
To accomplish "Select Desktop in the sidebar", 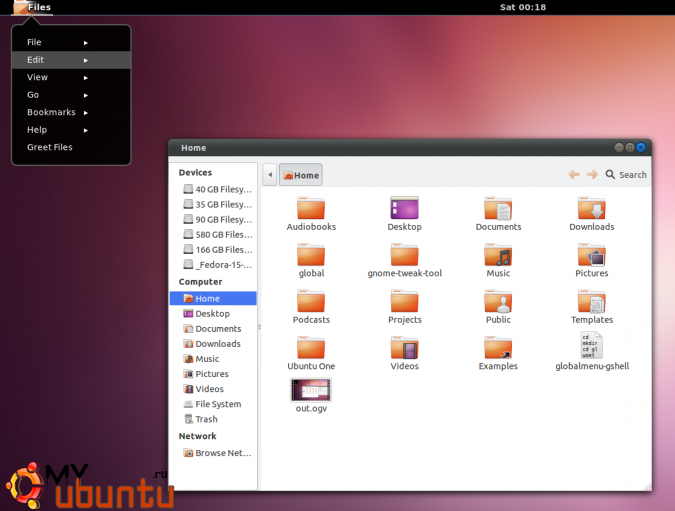I will 207,313.
